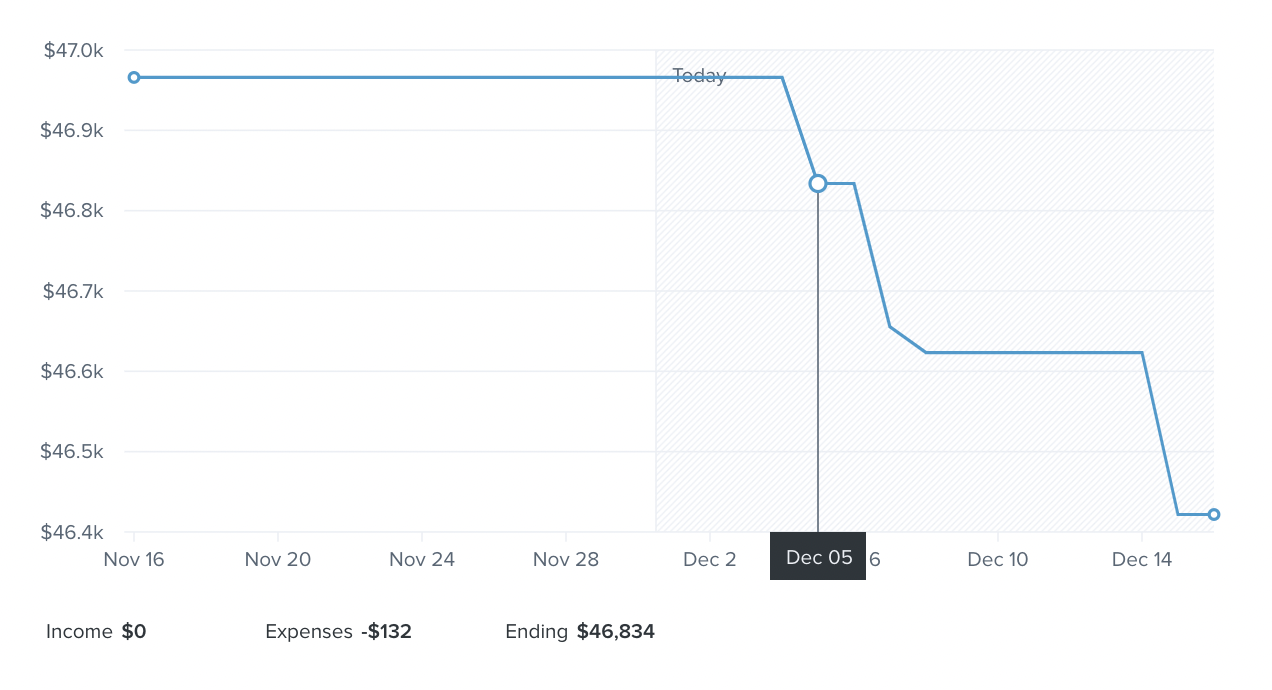
Task: Click the Income $0 summary
Action: (x=96, y=632)
